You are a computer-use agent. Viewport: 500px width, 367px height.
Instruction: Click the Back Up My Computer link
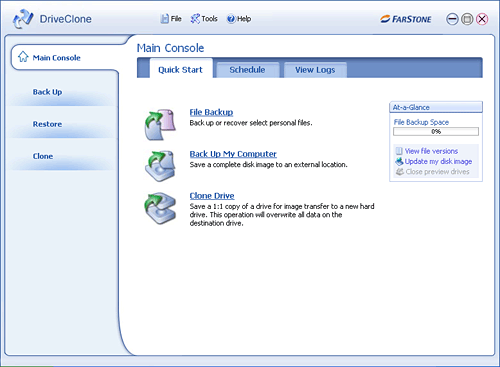[233, 154]
